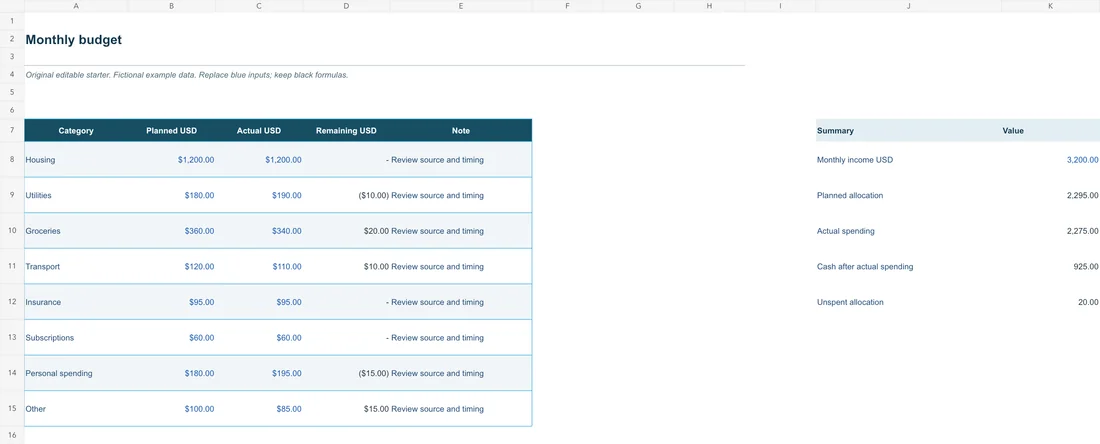Image resolution: width=1100 pixels, height=444 pixels.
Task: Select row header 15
Action: (12, 408)
